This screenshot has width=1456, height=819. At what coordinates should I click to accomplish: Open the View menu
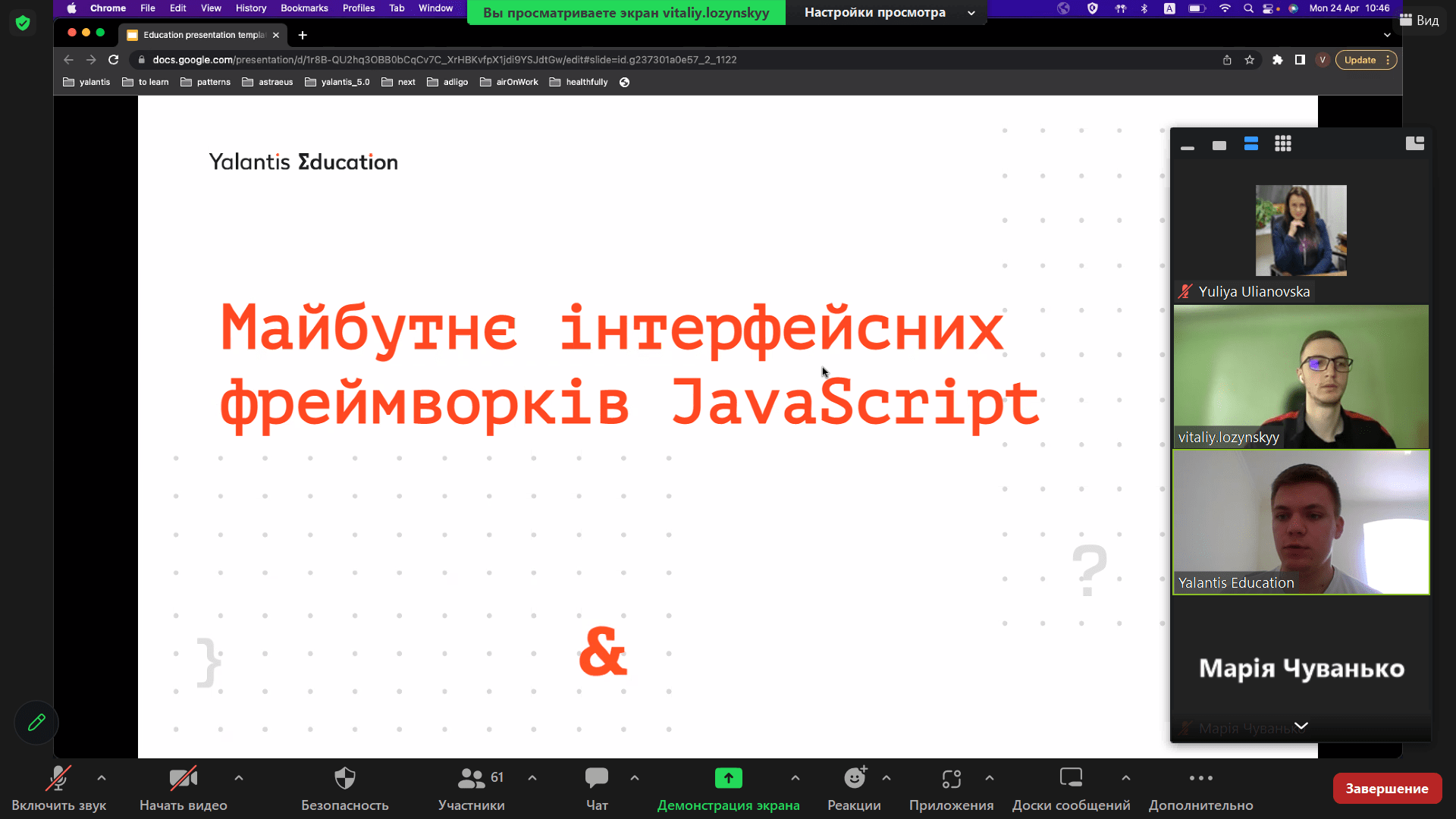[x=211, y=8]
